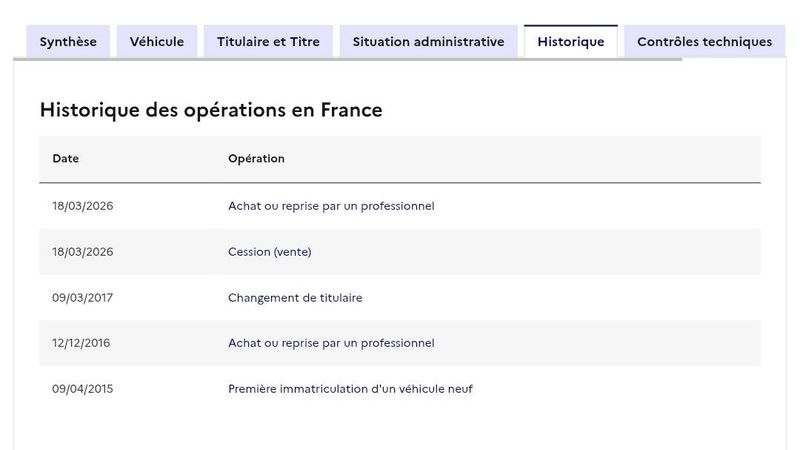This screenshot has width=800, height=450.
Task: Select 'Première immatriculation d'un véhicule neuf' entry
Action: click(x=350, y=389)
